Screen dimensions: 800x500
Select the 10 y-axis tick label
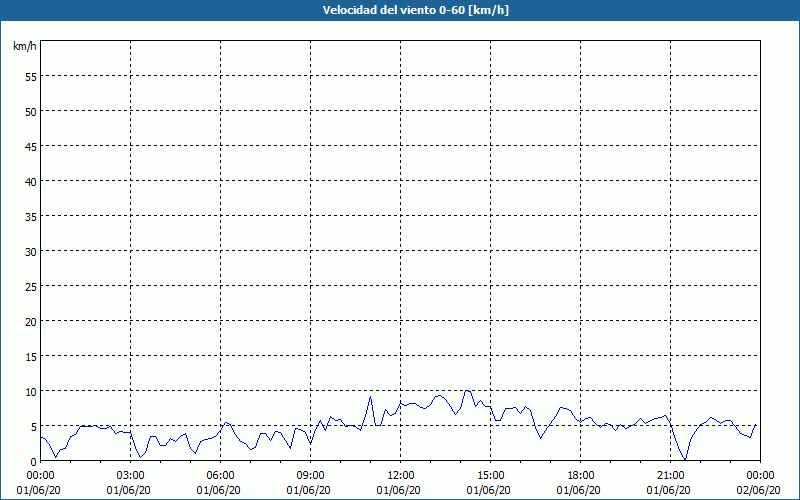[x=31, y=392]
